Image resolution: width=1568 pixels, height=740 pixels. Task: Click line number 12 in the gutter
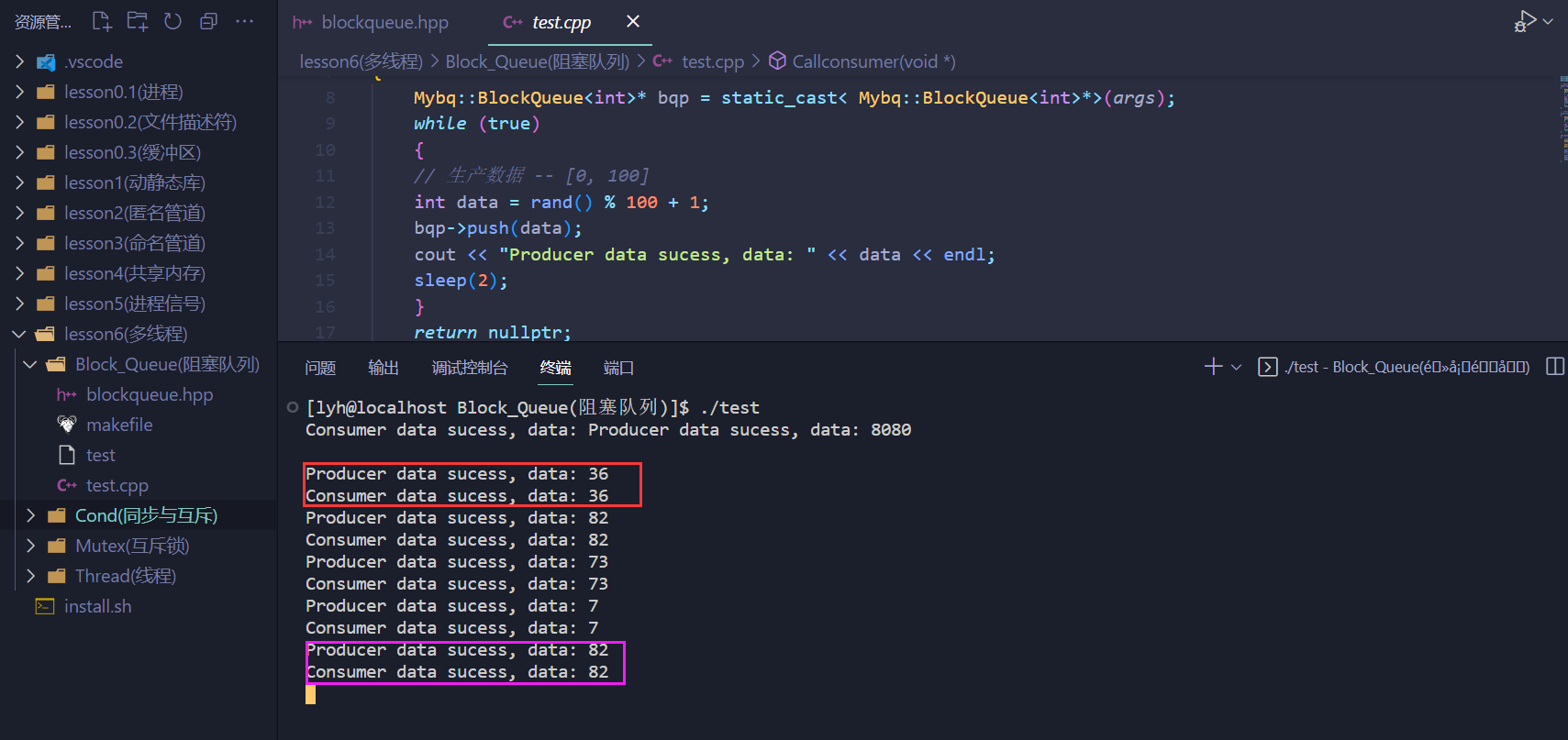click(x=326, y=202)
